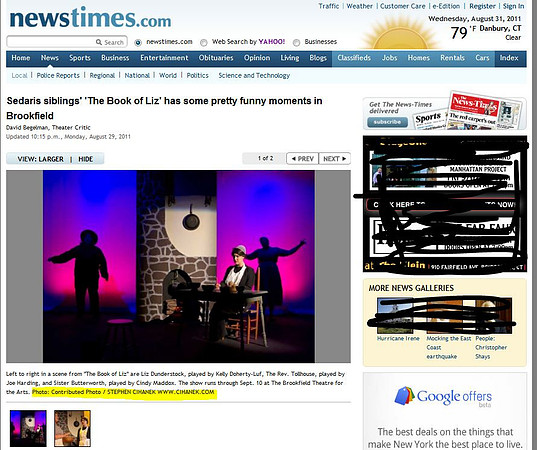Screen dimensions: 537x450
Task: Open the Hurricane Irene gallery link
Action: pyautogui.click(x=398, y=338)
